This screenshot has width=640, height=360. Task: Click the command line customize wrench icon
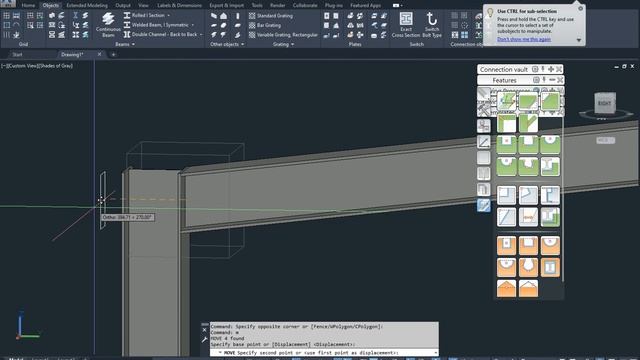[204, 340]
